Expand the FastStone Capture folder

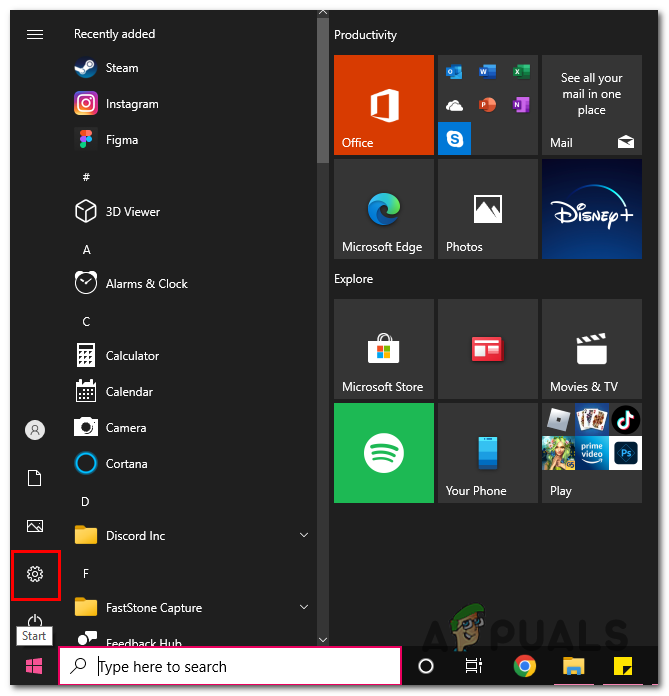(x=304, y=607)
